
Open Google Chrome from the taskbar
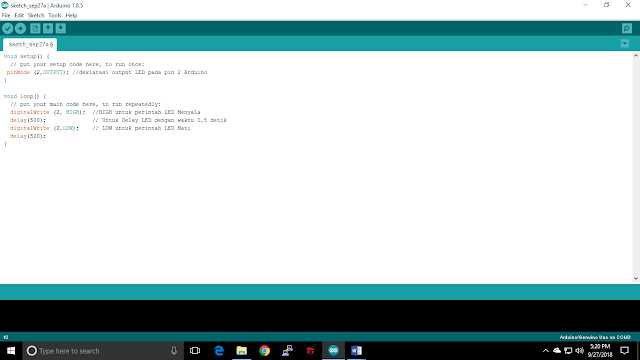pos(264,351)
